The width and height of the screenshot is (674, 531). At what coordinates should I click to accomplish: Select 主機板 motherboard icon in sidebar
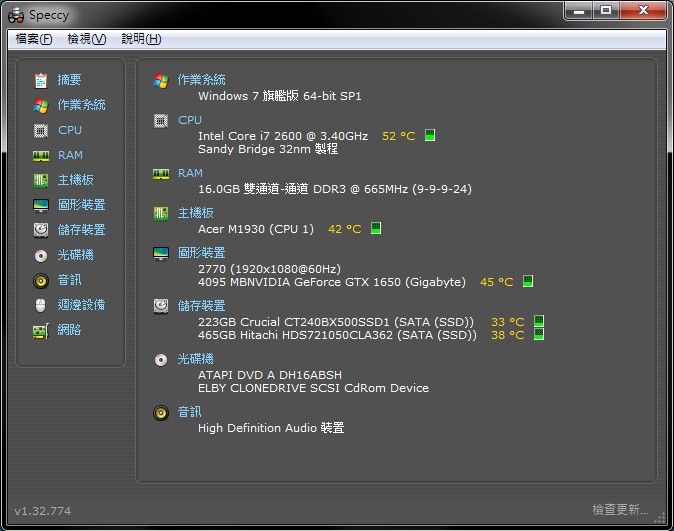41,180
